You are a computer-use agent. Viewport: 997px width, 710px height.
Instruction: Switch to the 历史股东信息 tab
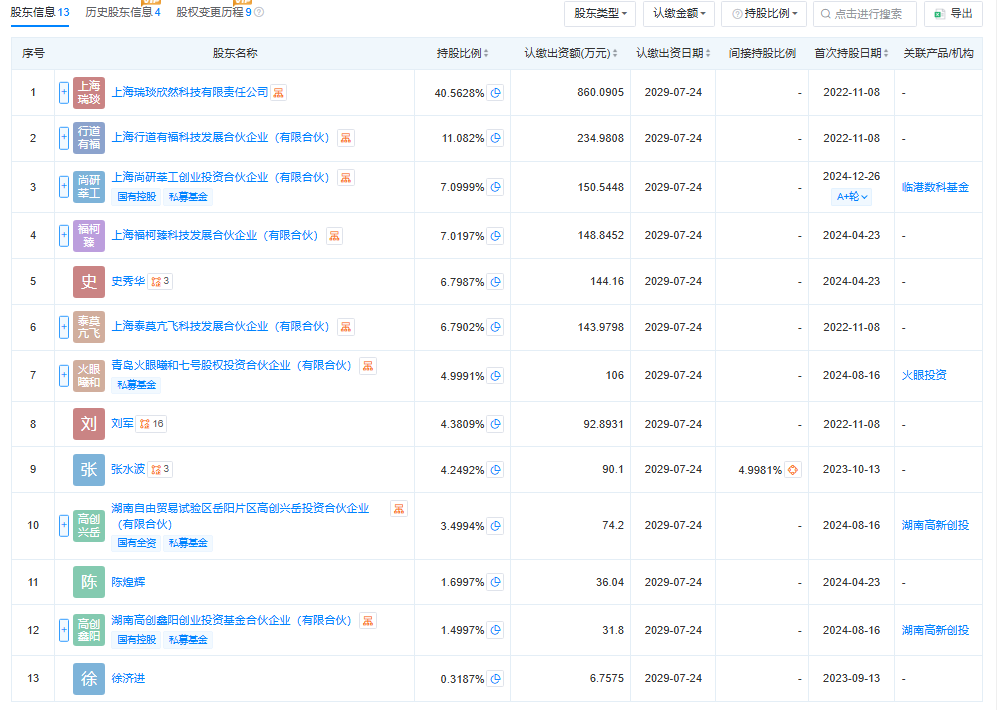(122, 13)
